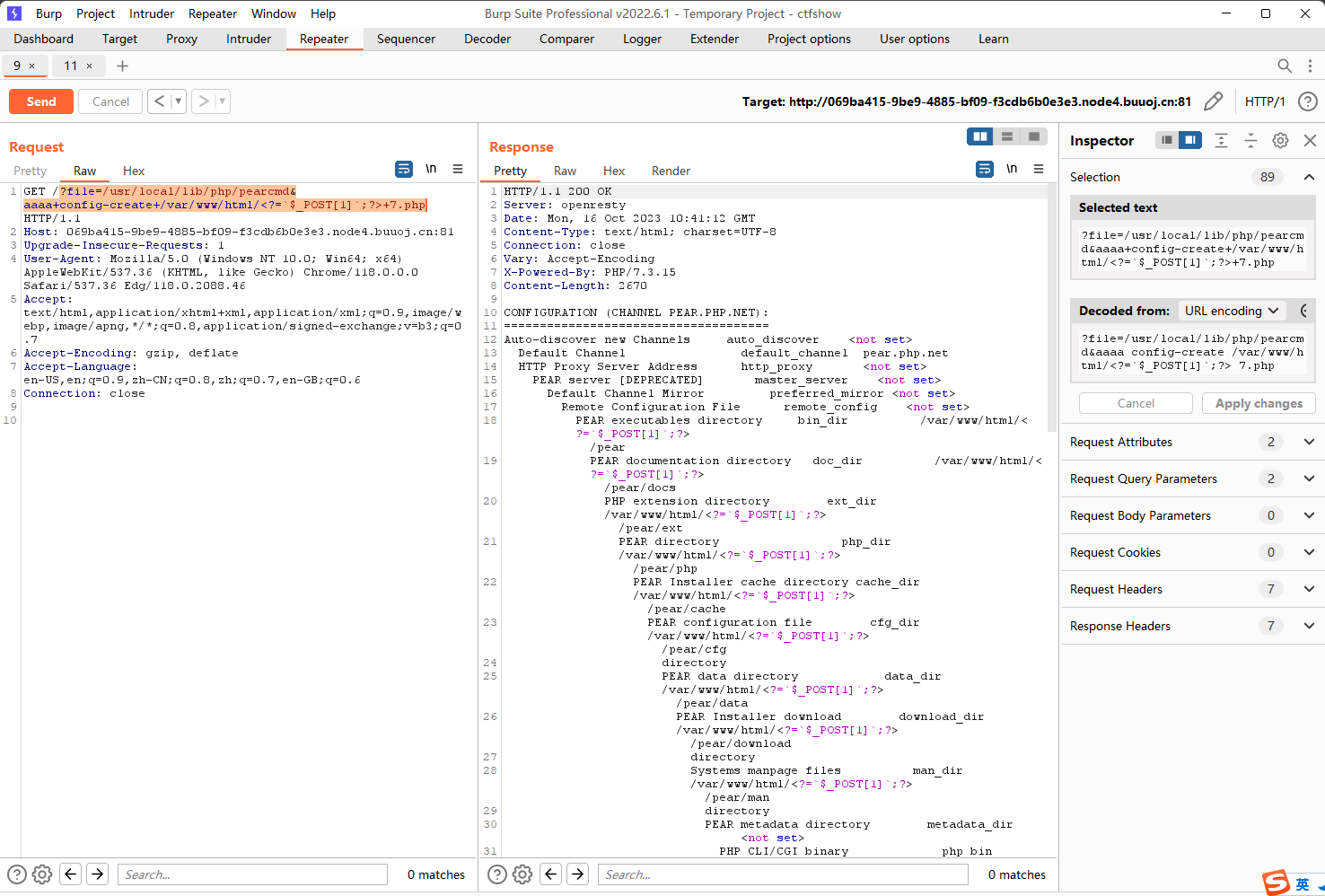The image size is (1325, 896).
Task: Switch to the Proxy tab
Action: (x=181, y=39)
